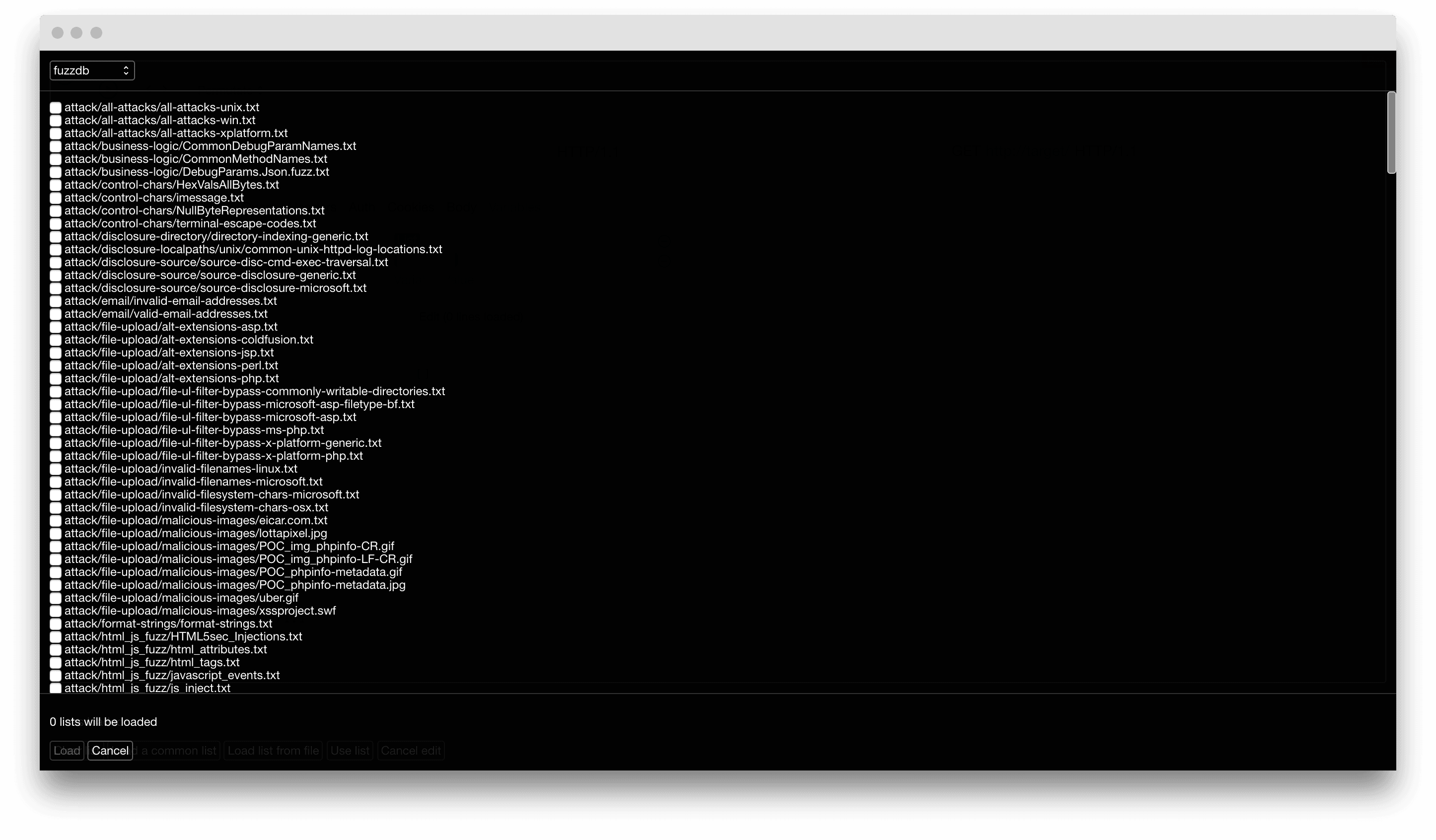The width and height of the screenshot is (1436, 840).
Task: Tick all-attacks-xplatform.txt checkbox
Action: point(55,134)
